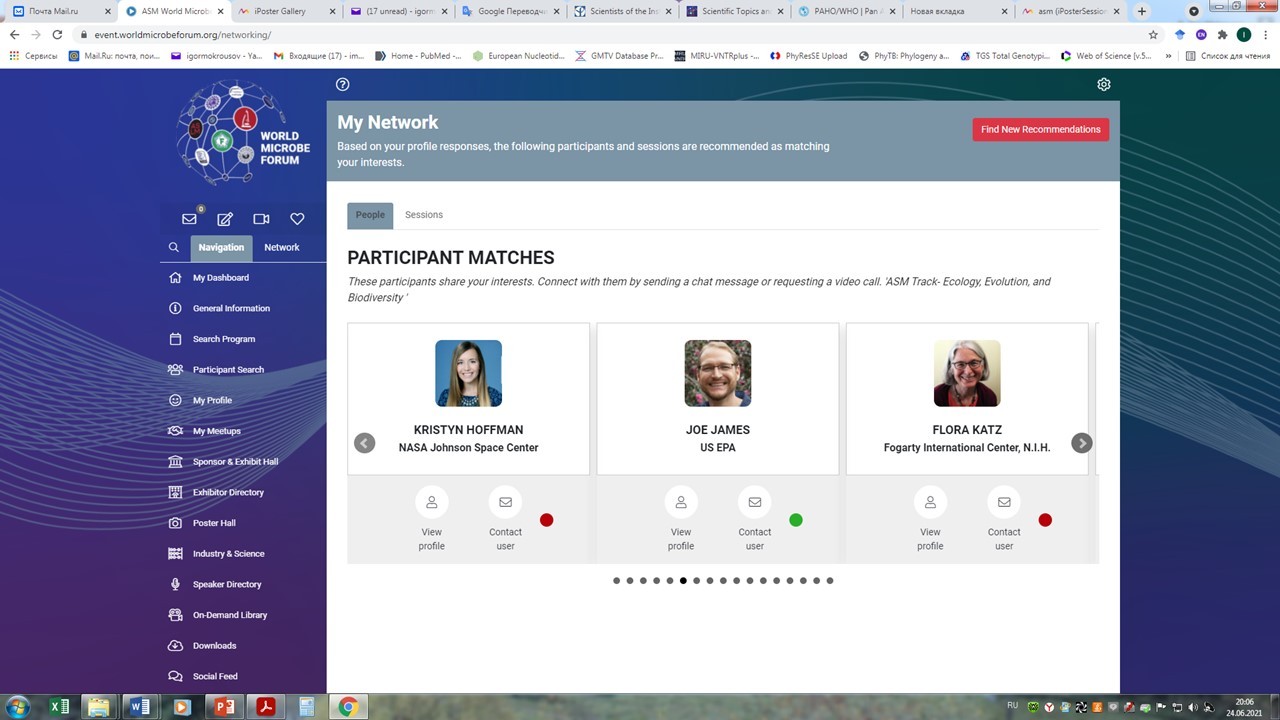Open the notes pencil icon in sidebar

pos(225,219)
